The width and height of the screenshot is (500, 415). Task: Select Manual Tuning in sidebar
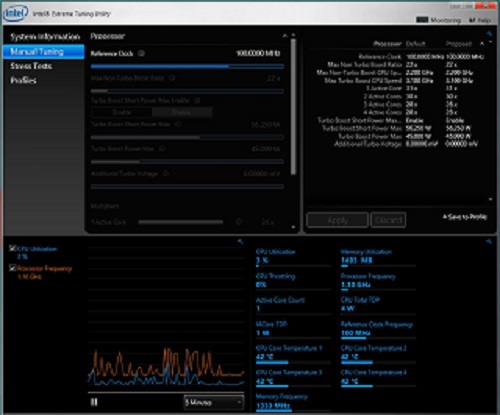click(44, 52)
